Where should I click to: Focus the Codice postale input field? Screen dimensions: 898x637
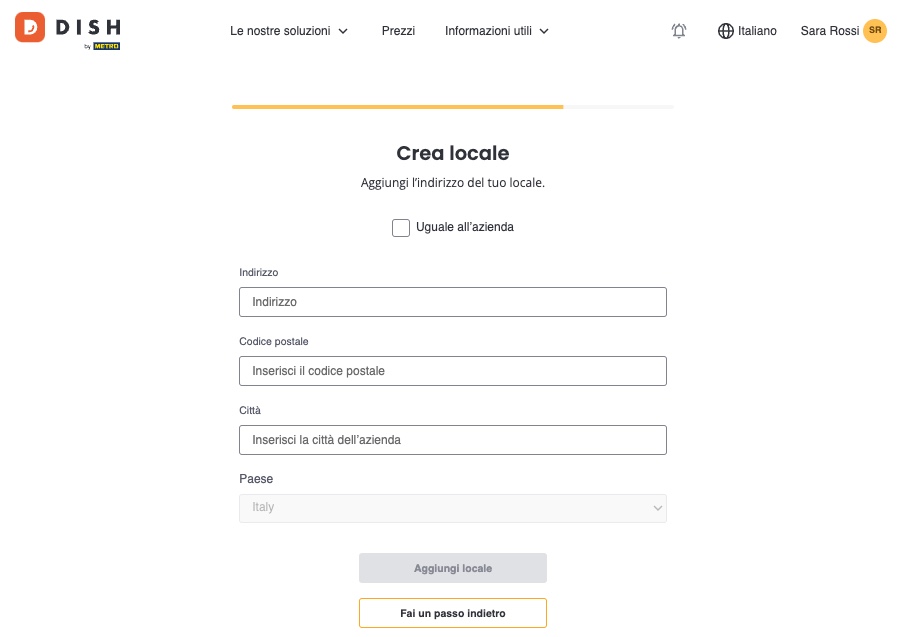click(452, 371)
